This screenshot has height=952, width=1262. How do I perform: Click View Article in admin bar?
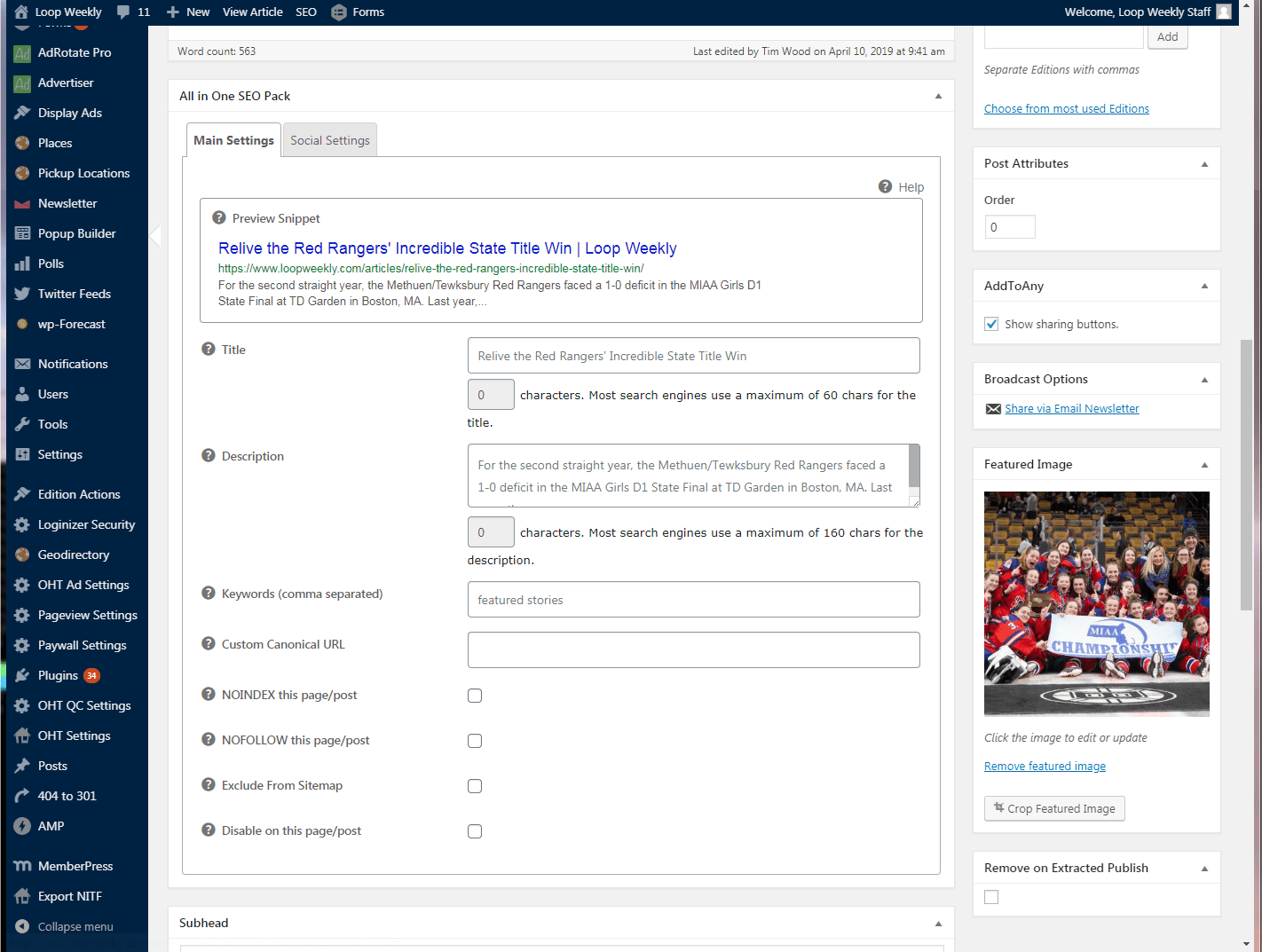(253, 12)
